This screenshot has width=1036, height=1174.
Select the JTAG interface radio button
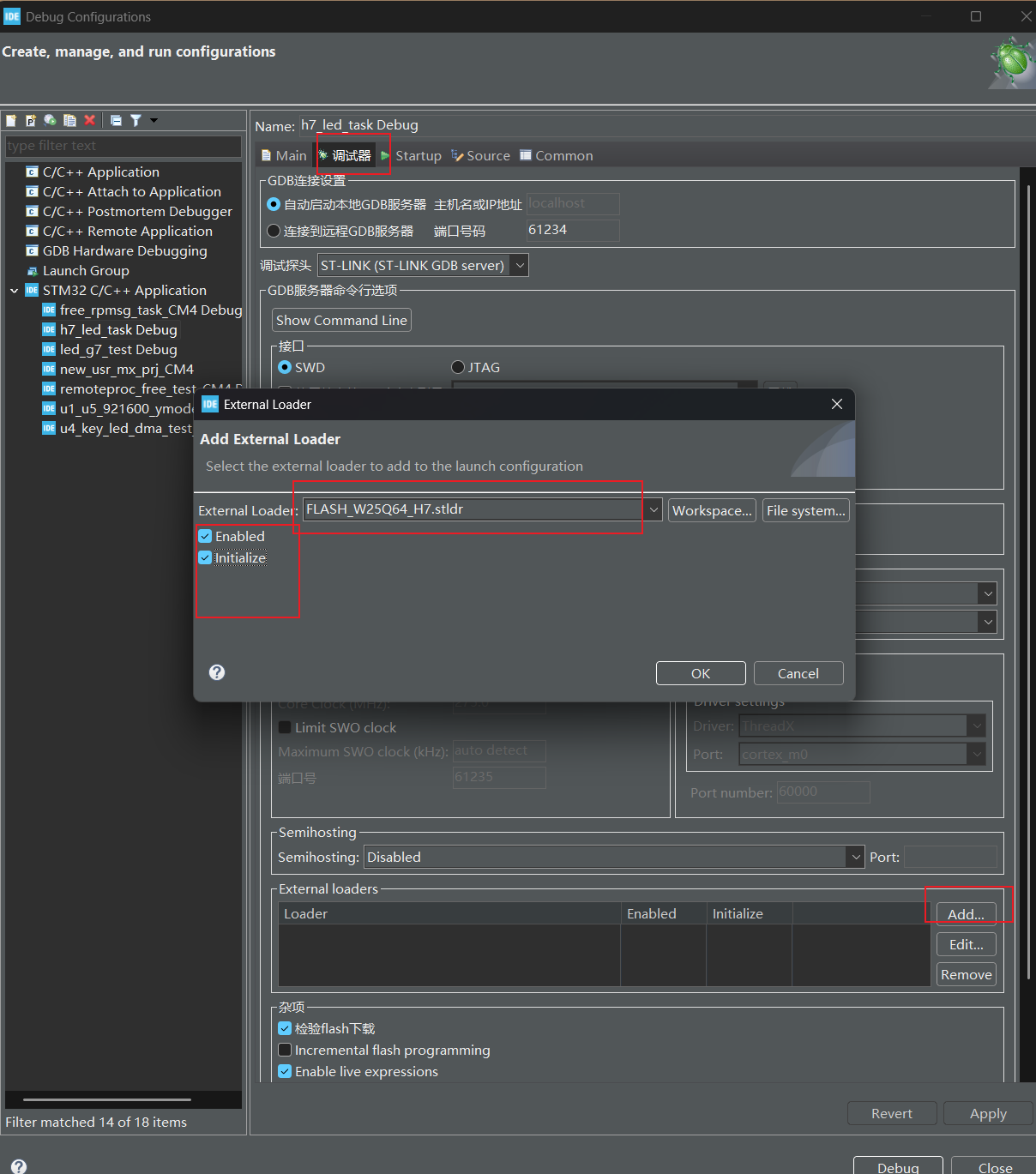pos(458,367)
